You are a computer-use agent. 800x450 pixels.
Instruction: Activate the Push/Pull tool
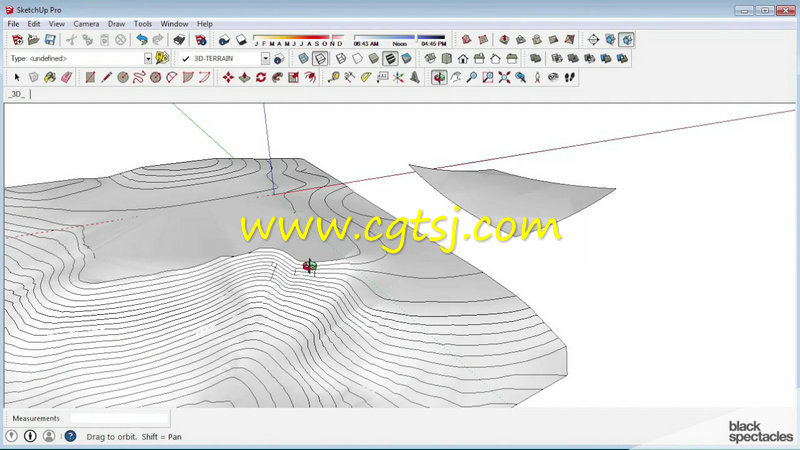(244, 77)
